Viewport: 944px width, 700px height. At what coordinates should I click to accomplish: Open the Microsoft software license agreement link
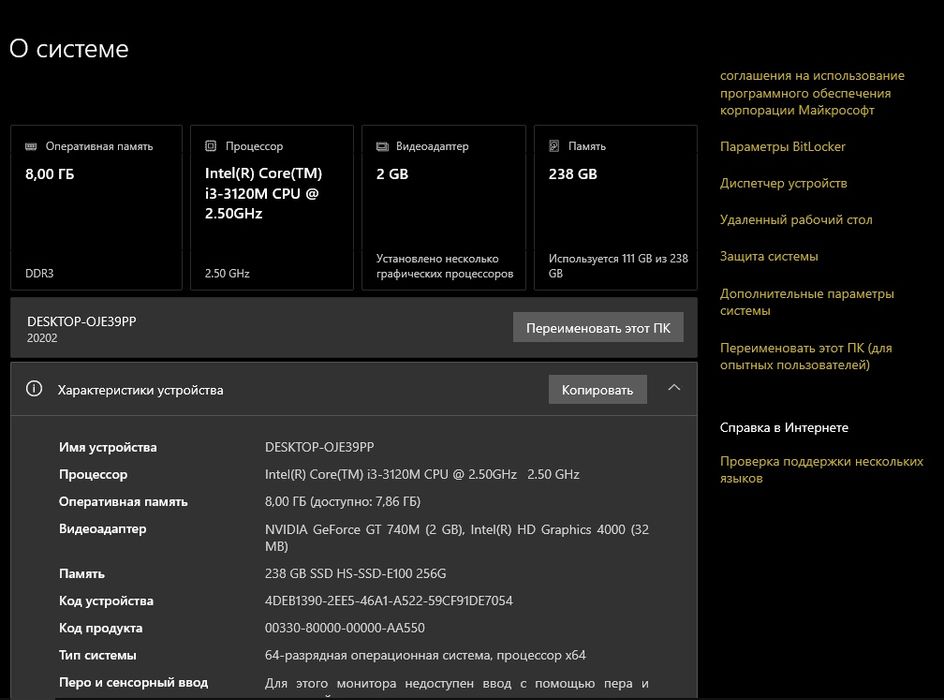coord(812,93)
